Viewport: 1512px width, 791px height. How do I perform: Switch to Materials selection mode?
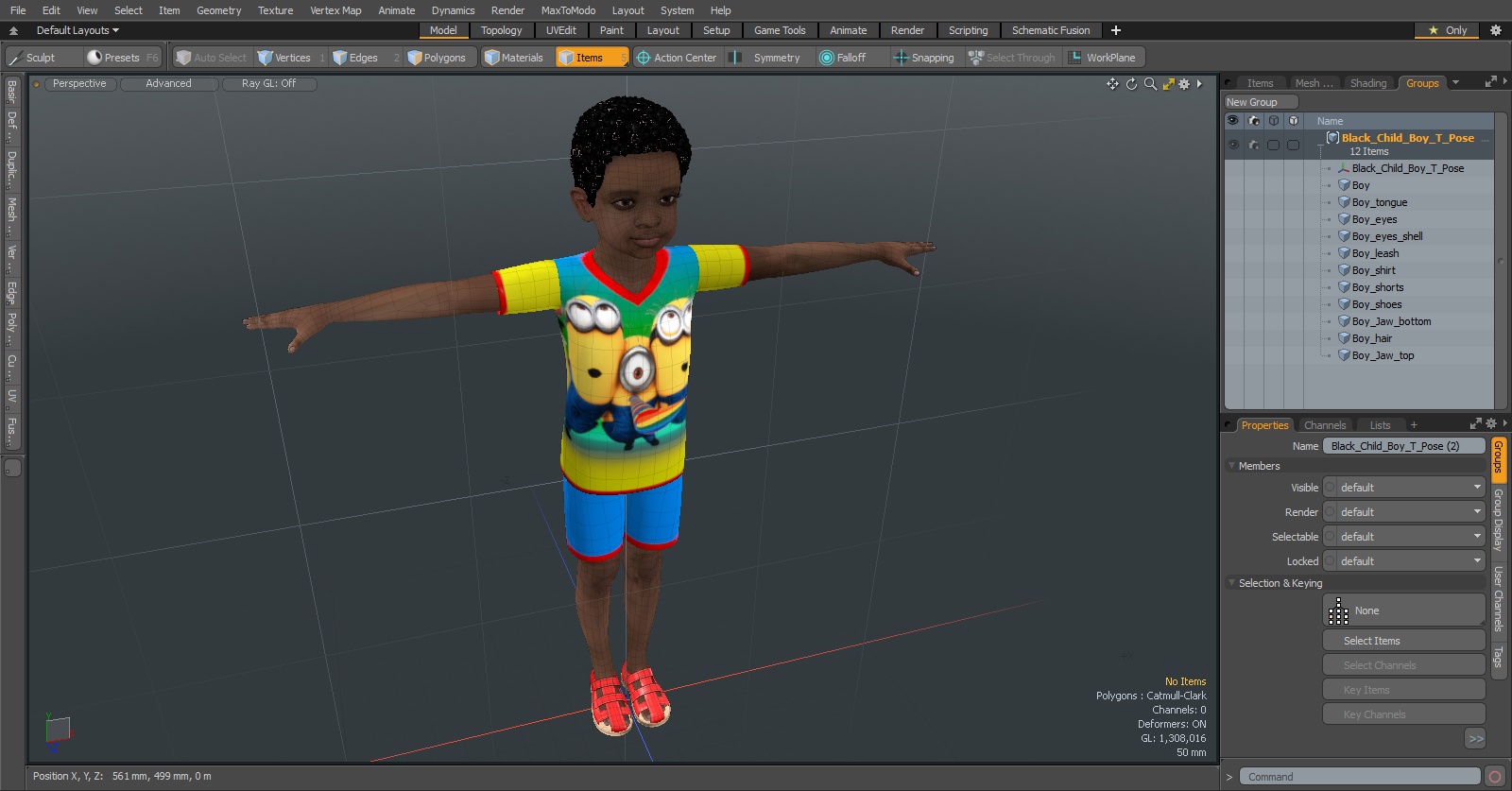517,58
